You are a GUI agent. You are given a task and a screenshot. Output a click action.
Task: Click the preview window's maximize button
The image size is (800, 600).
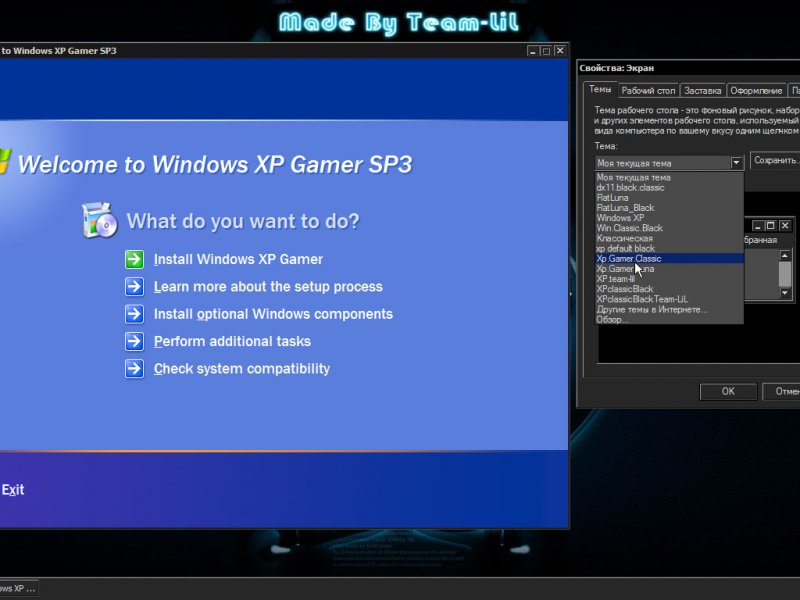tap(771, 226)
